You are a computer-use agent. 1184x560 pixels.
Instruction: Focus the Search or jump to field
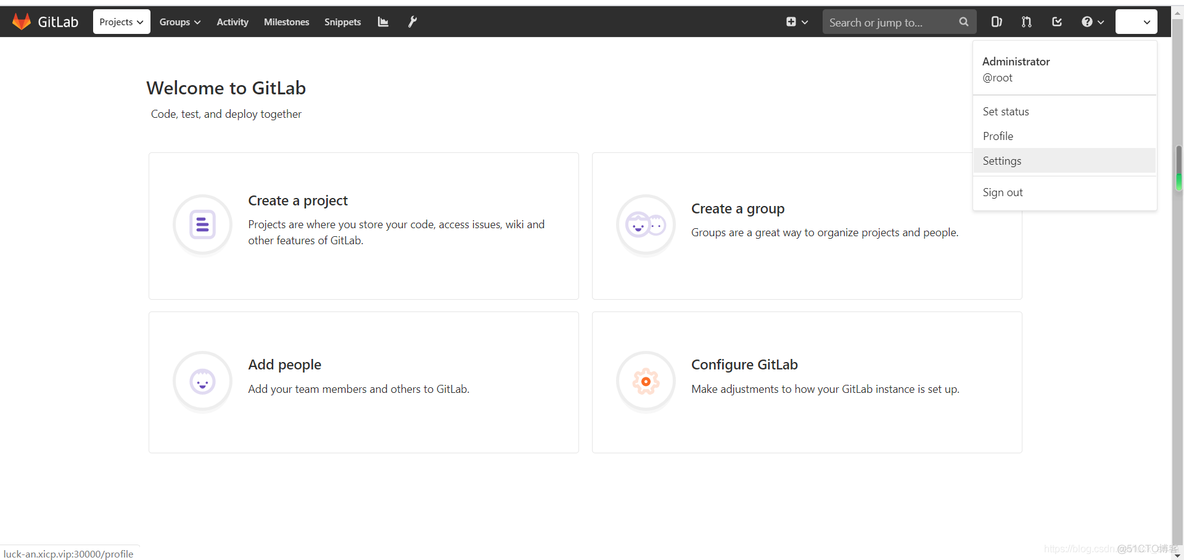tap(888, 22)
